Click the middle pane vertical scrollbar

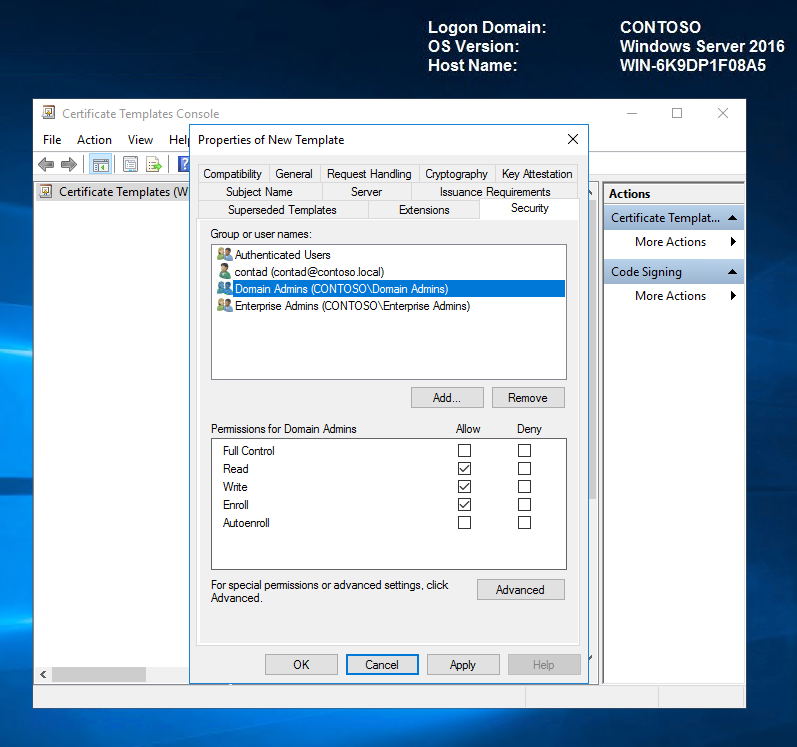tap(592, 351)
